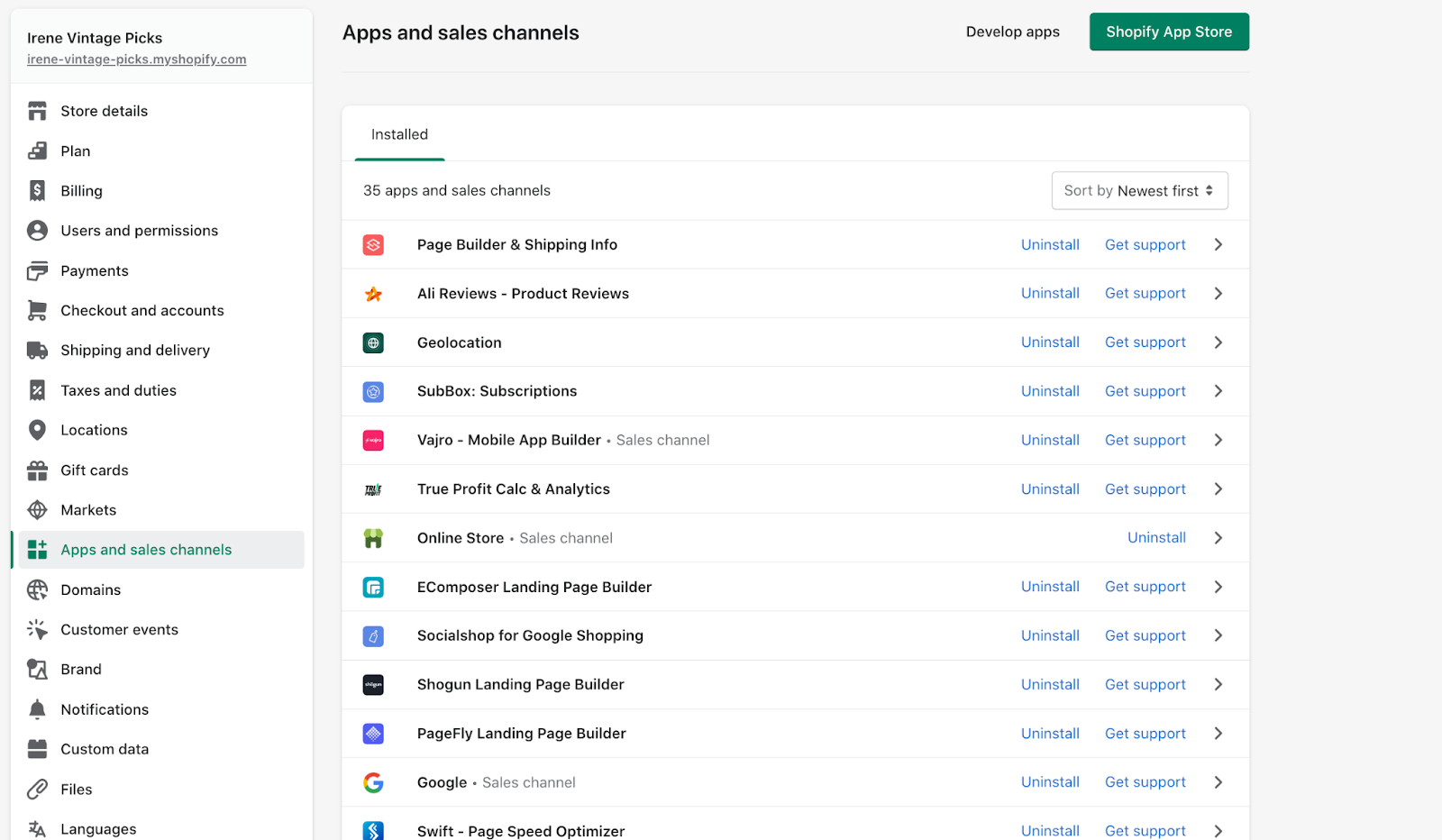Click the Store details storefront icon
The image size is (1442, 840).
[37, 111]
